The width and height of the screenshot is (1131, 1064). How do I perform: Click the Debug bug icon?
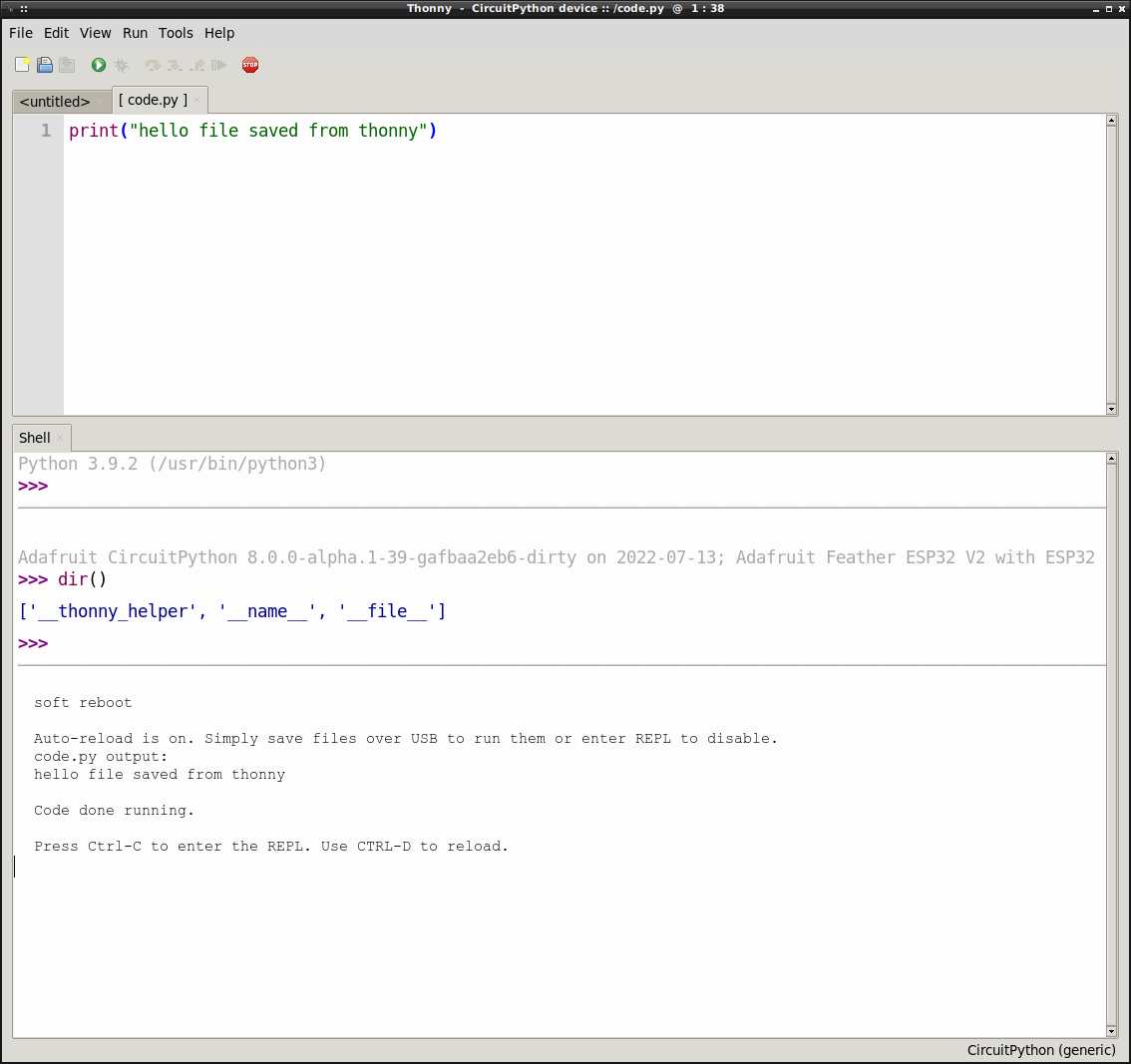click(x=122, y=65)
